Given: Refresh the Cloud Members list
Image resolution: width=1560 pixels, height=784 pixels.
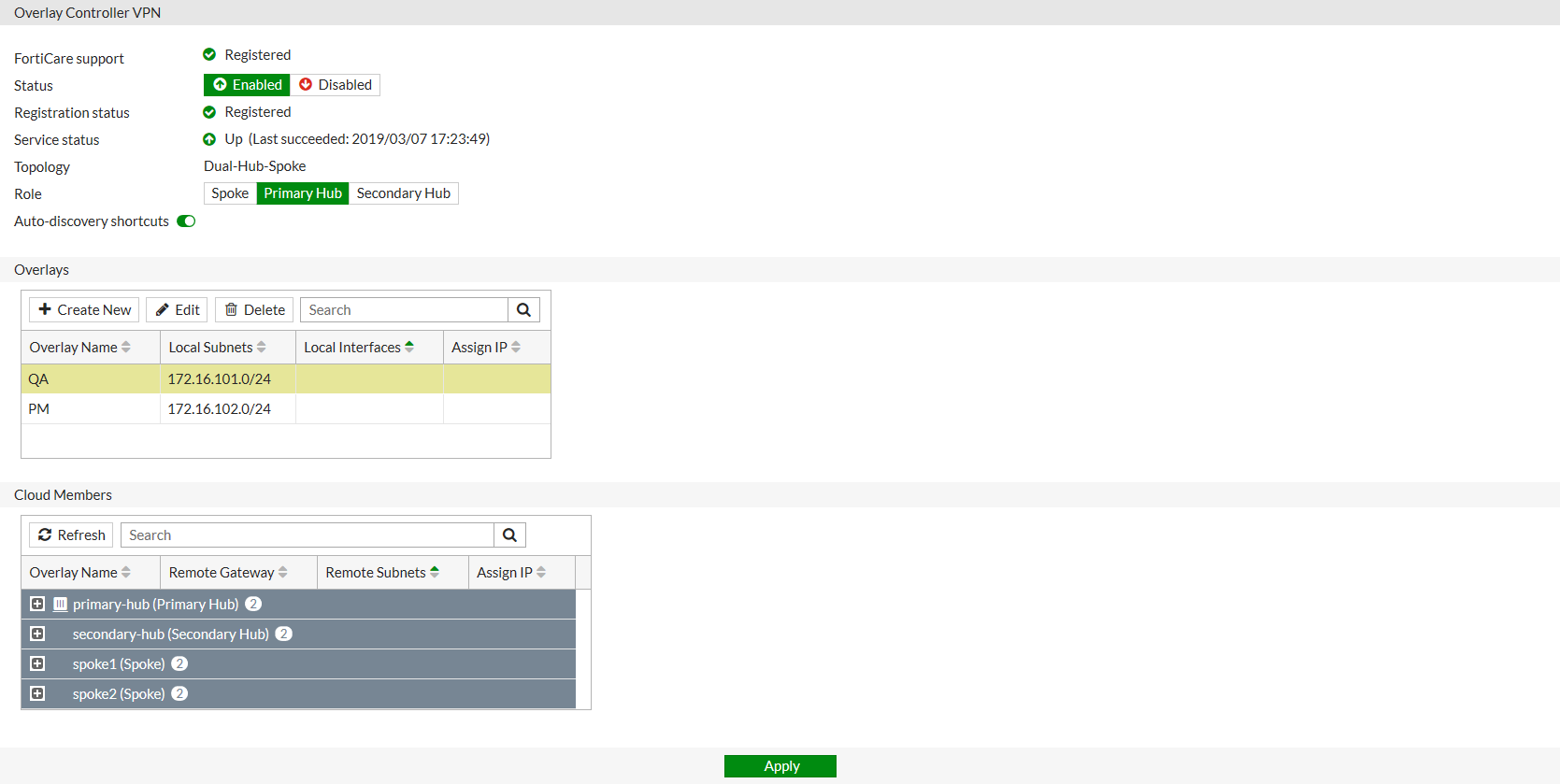Looking at the screenshot, I should (71, 535).
